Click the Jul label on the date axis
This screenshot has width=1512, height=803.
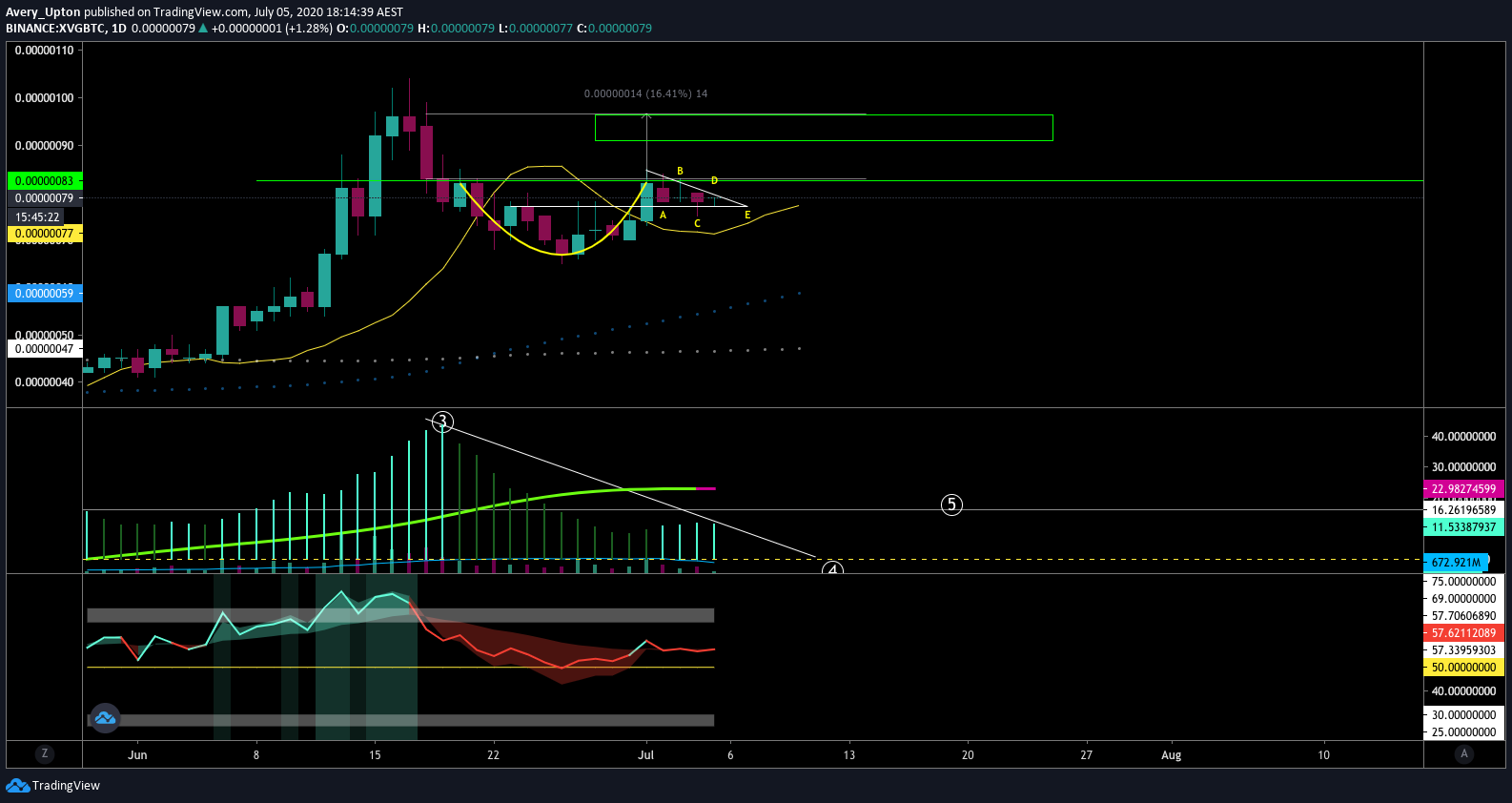coord(646,755)
